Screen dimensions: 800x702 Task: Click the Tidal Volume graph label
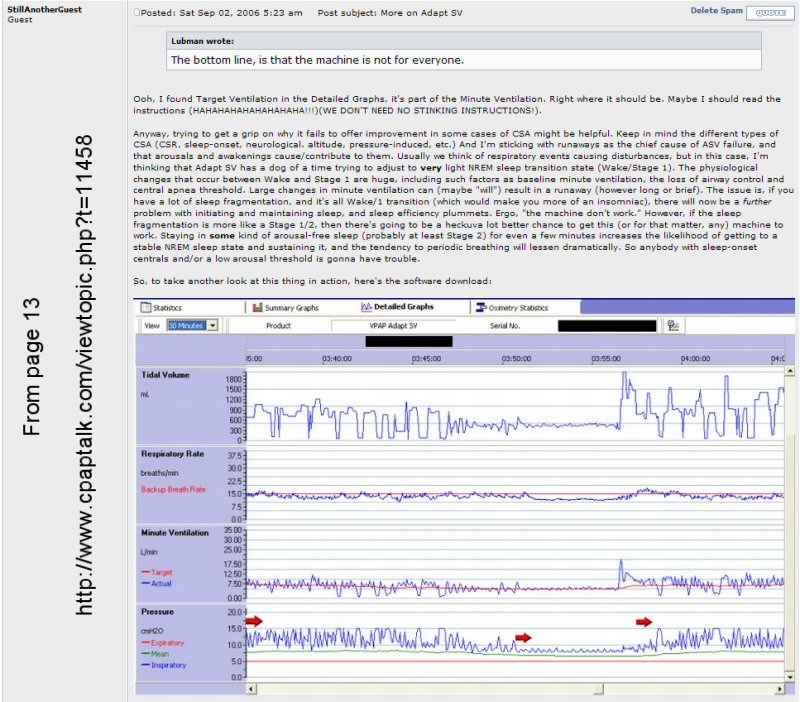pos(165,375)
